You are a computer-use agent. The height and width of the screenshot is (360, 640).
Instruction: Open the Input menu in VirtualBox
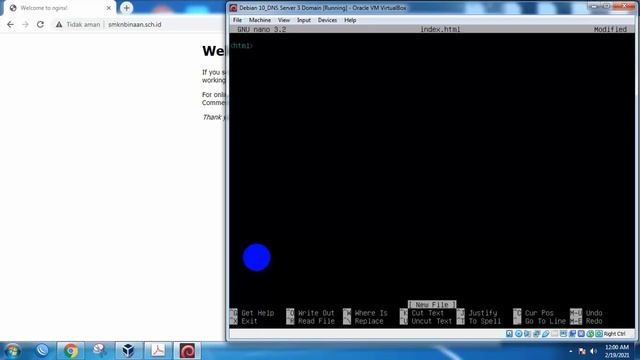[x=304, y=20]
